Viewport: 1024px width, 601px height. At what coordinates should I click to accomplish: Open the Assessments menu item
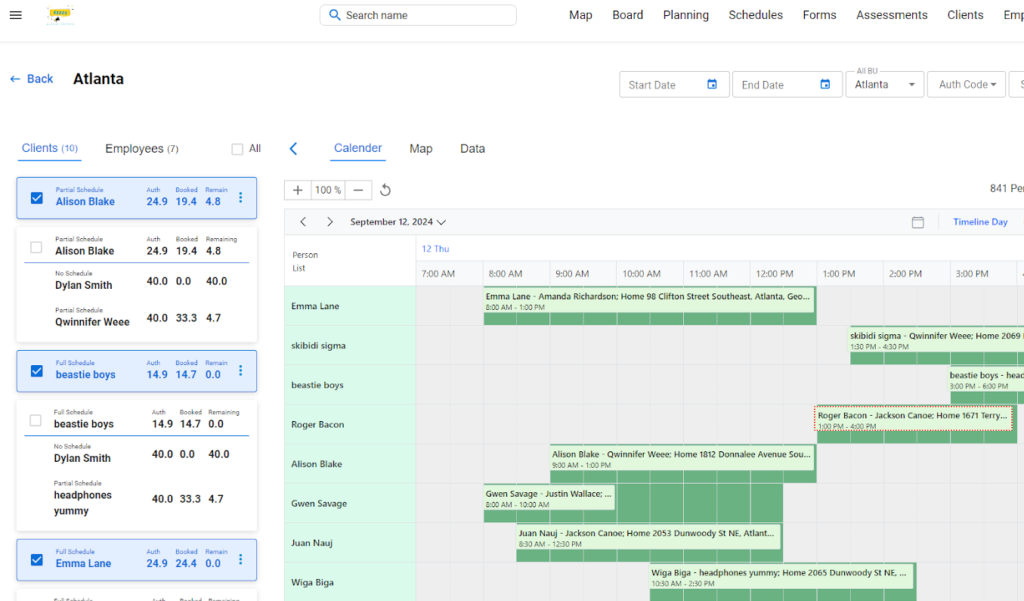coord(891,14)
